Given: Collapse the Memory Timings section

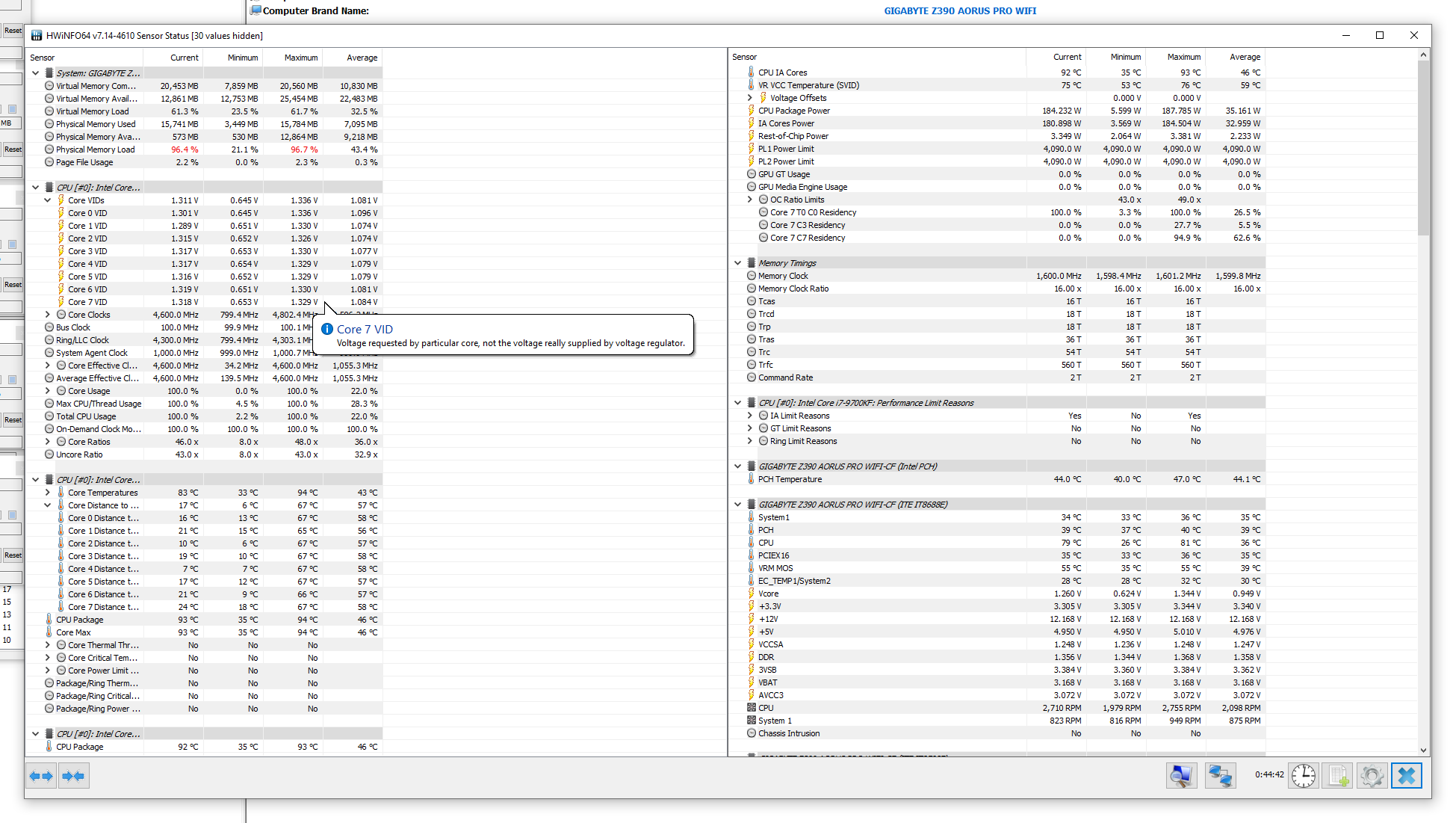Looking at the screenshot, I should pyautogui.click(x=738, y=263).
